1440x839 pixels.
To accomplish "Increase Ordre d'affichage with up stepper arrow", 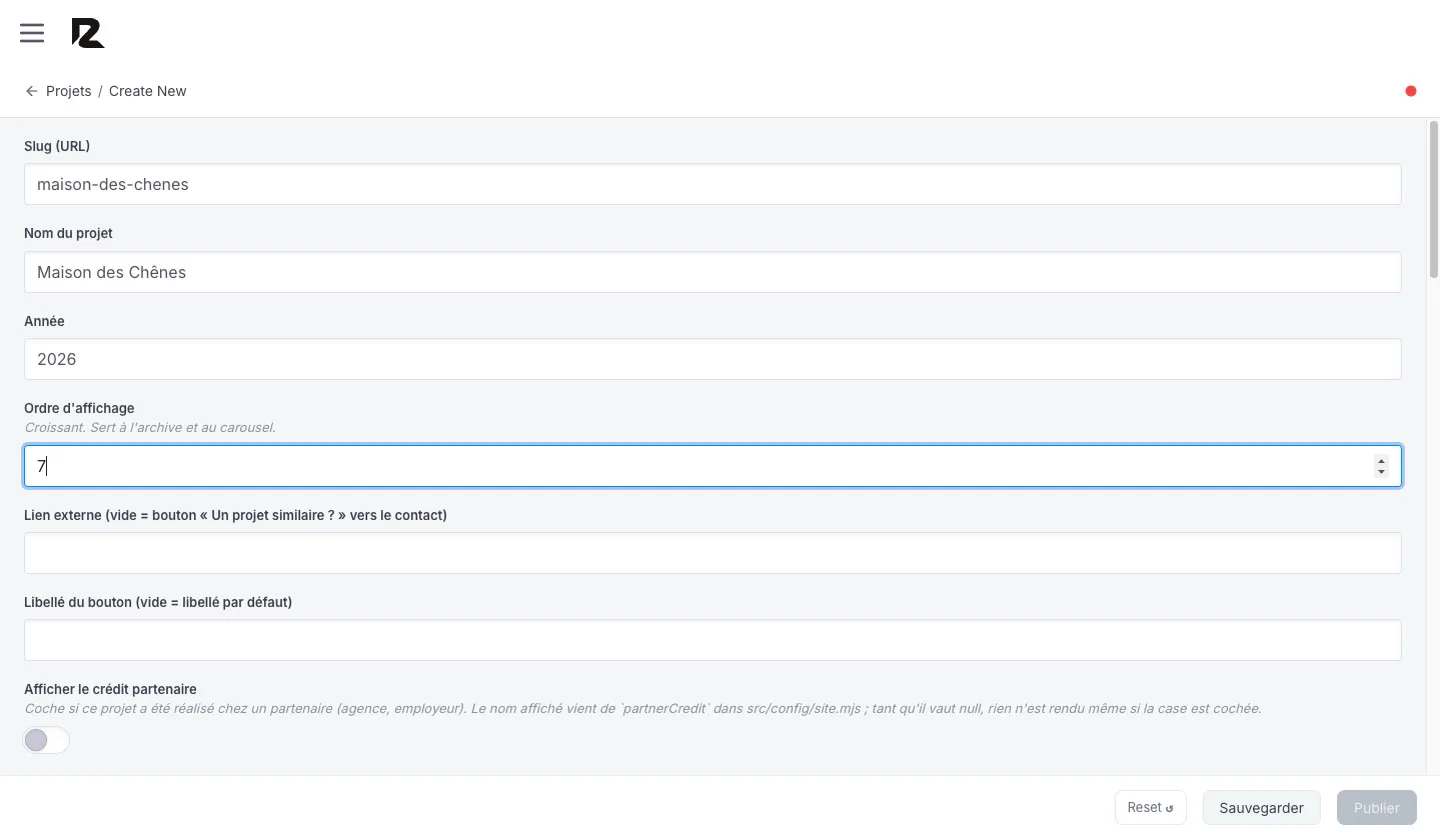I will click(x=1381, y=461).
